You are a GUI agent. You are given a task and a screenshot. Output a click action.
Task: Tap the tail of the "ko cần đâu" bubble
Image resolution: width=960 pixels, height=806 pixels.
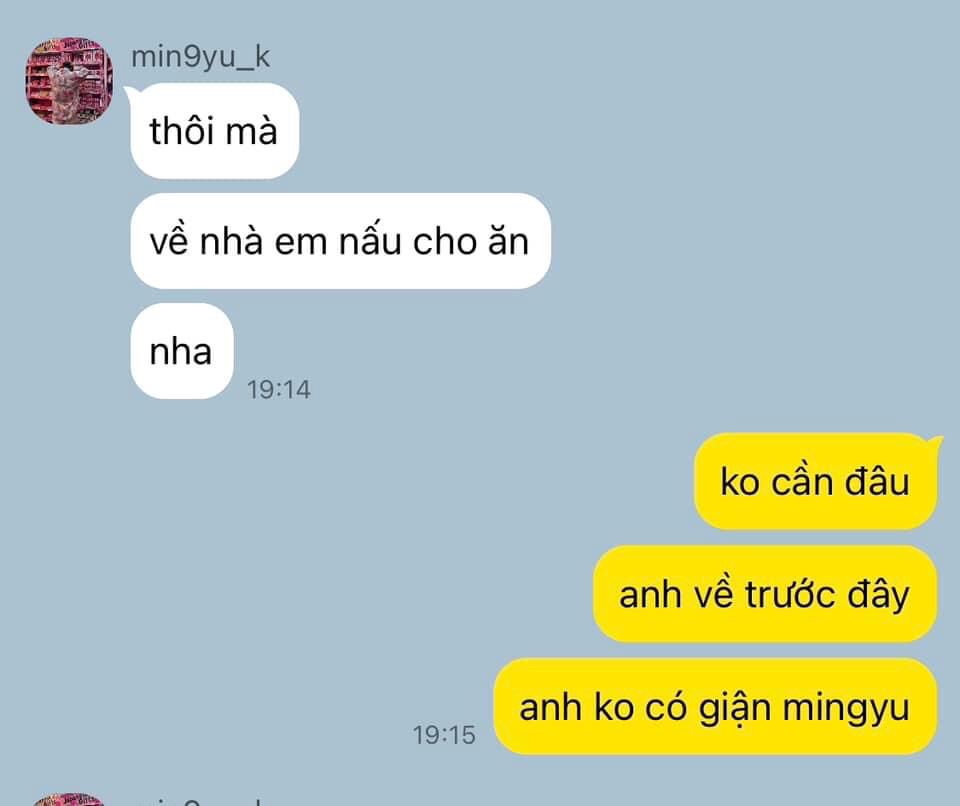[x=932, y=442]
